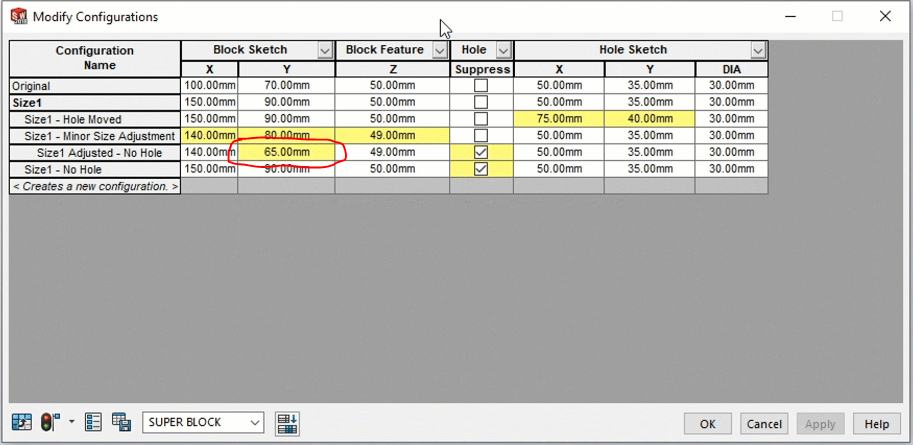The width and height of the screenshot is (913, 445).
Task: Click the 50.00mm Z cell in the Original row
Action: 392,86
